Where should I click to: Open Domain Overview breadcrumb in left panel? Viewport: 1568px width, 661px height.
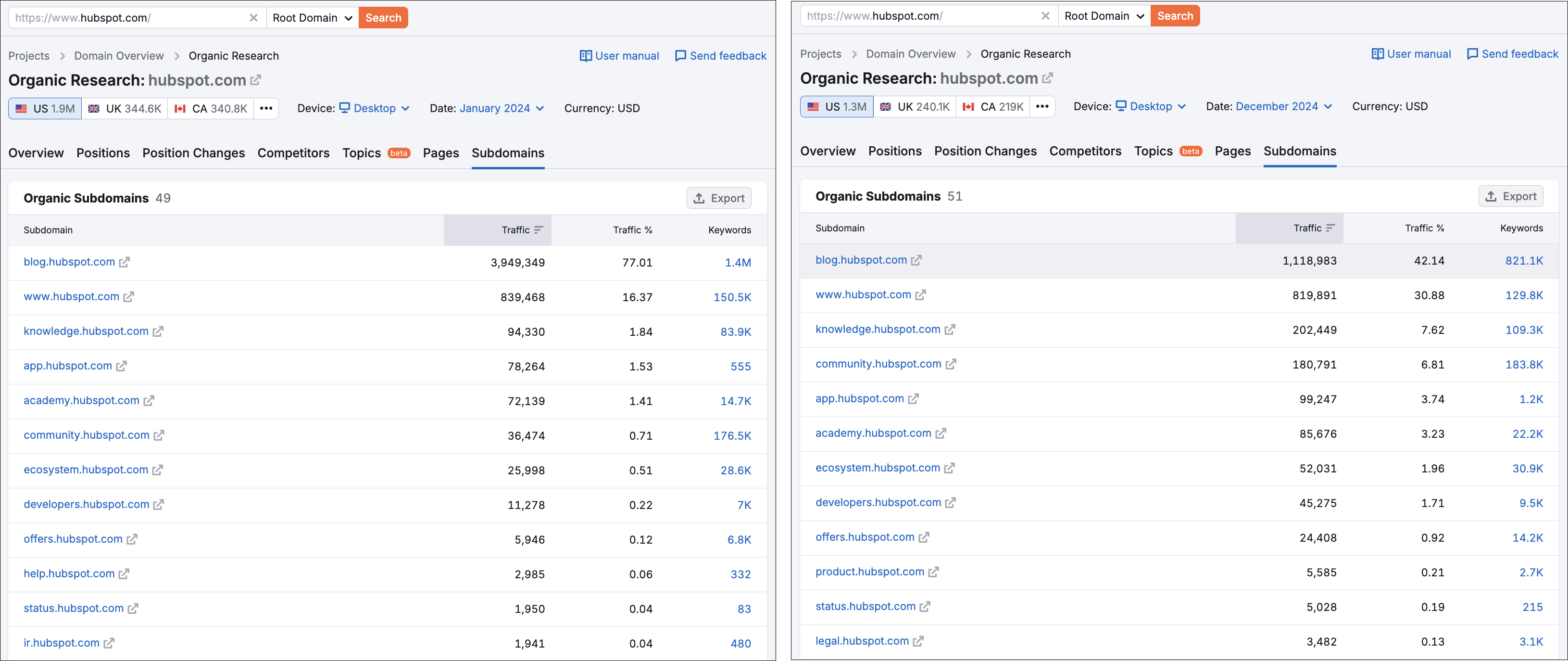coord(119,56)
